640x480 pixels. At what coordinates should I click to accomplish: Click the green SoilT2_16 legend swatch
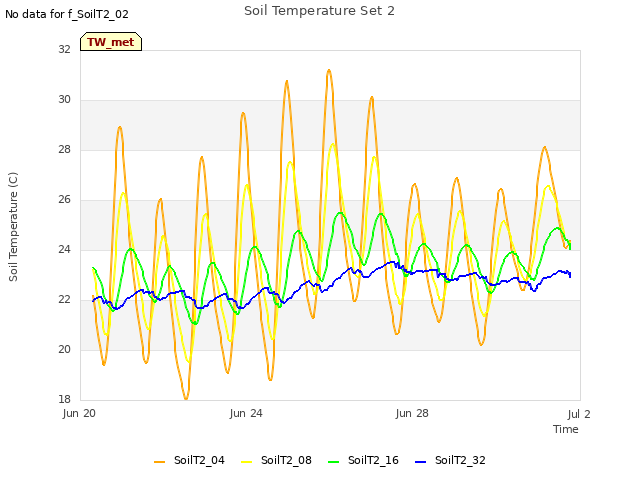pos(333,462)
